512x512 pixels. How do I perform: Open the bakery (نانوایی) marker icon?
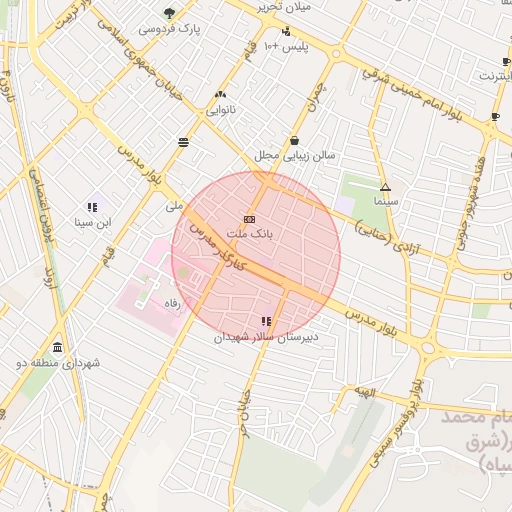point(220,95)
